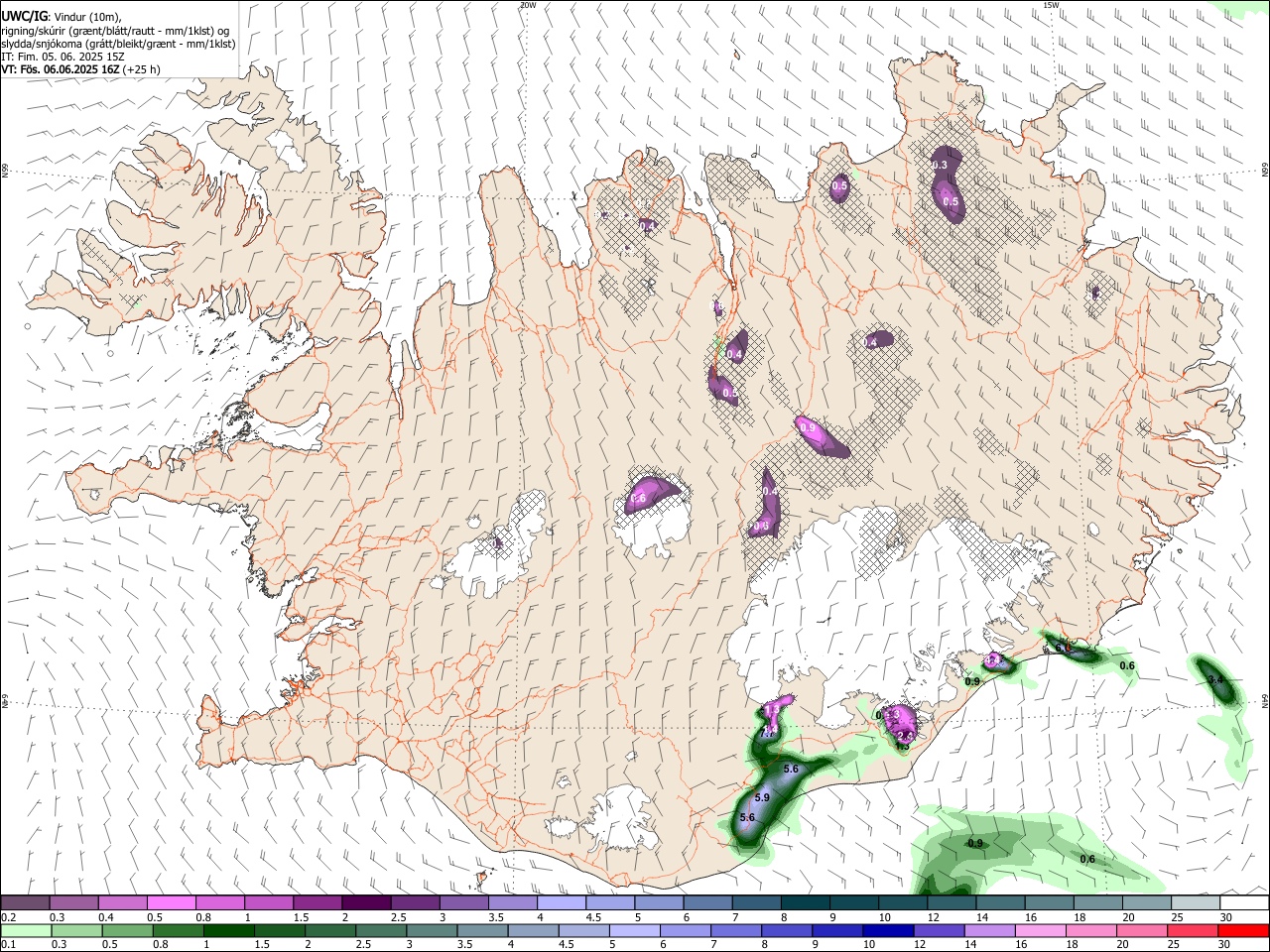Pick the dark green swatch labeled 1 in the rain scale
Image resolution: width=1270 pixels, height=952 pixels.
(x=229, y=930)
